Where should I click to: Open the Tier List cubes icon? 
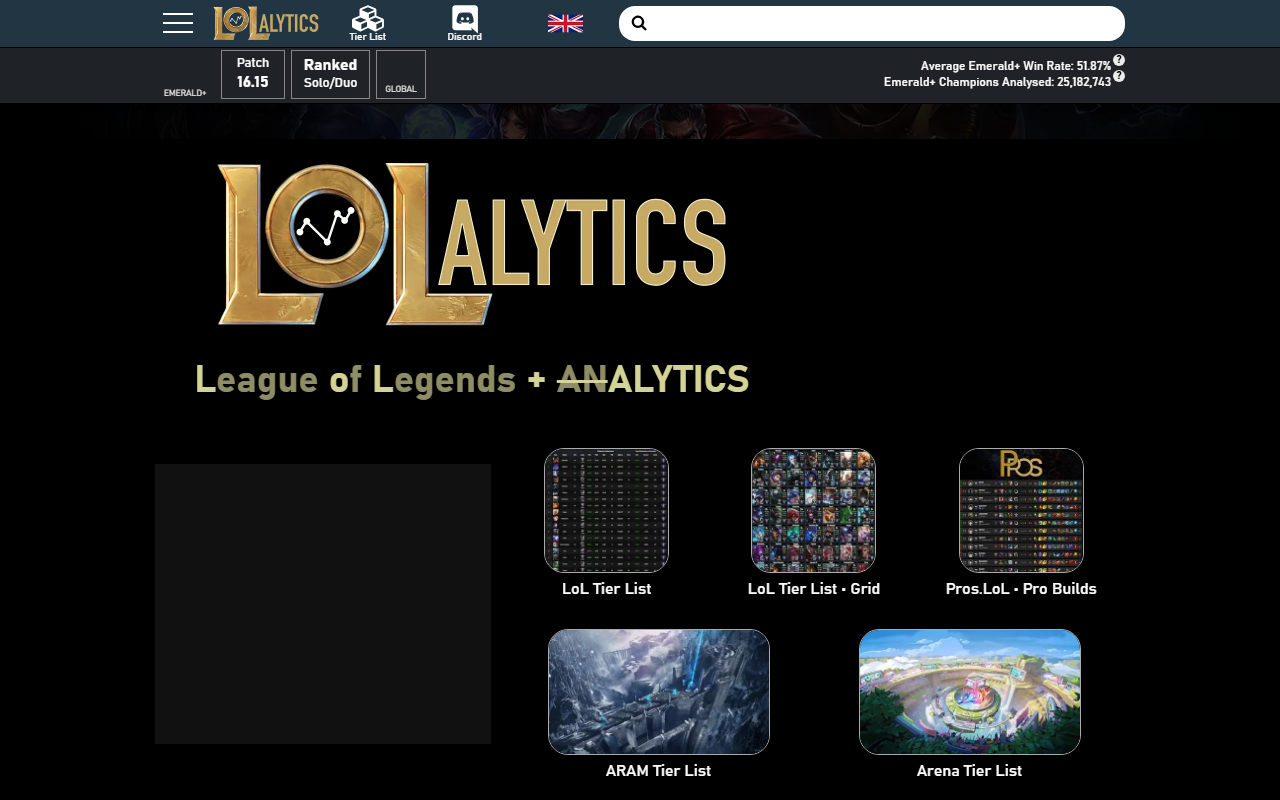pos(368,23)
